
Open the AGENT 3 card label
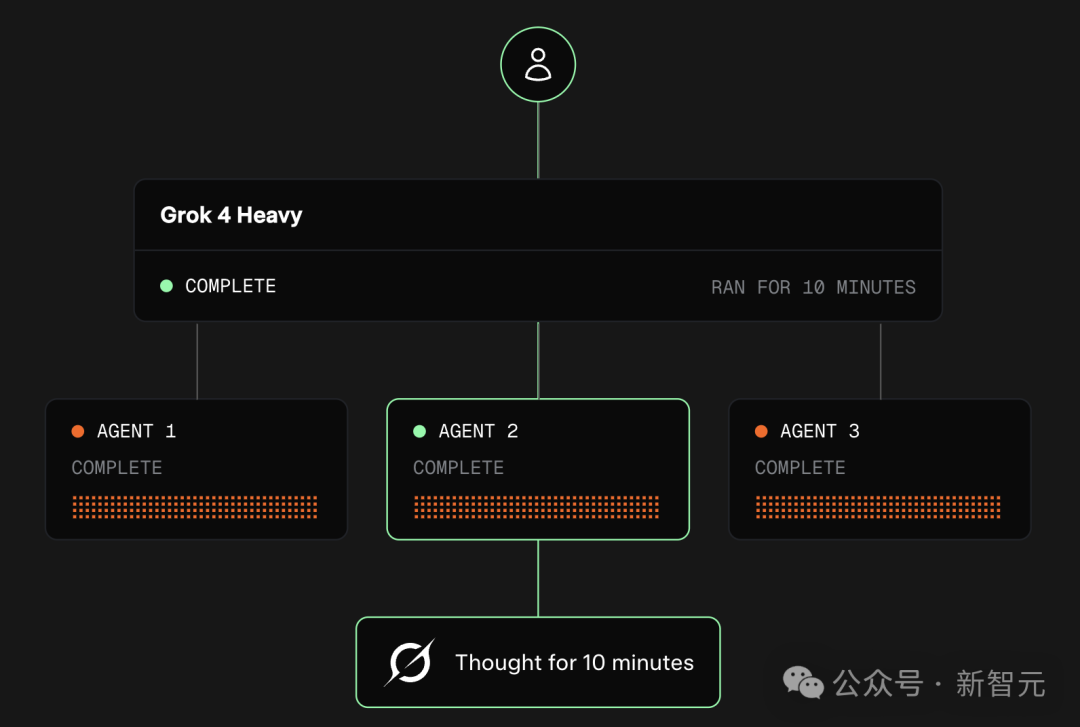click(820, 431)
